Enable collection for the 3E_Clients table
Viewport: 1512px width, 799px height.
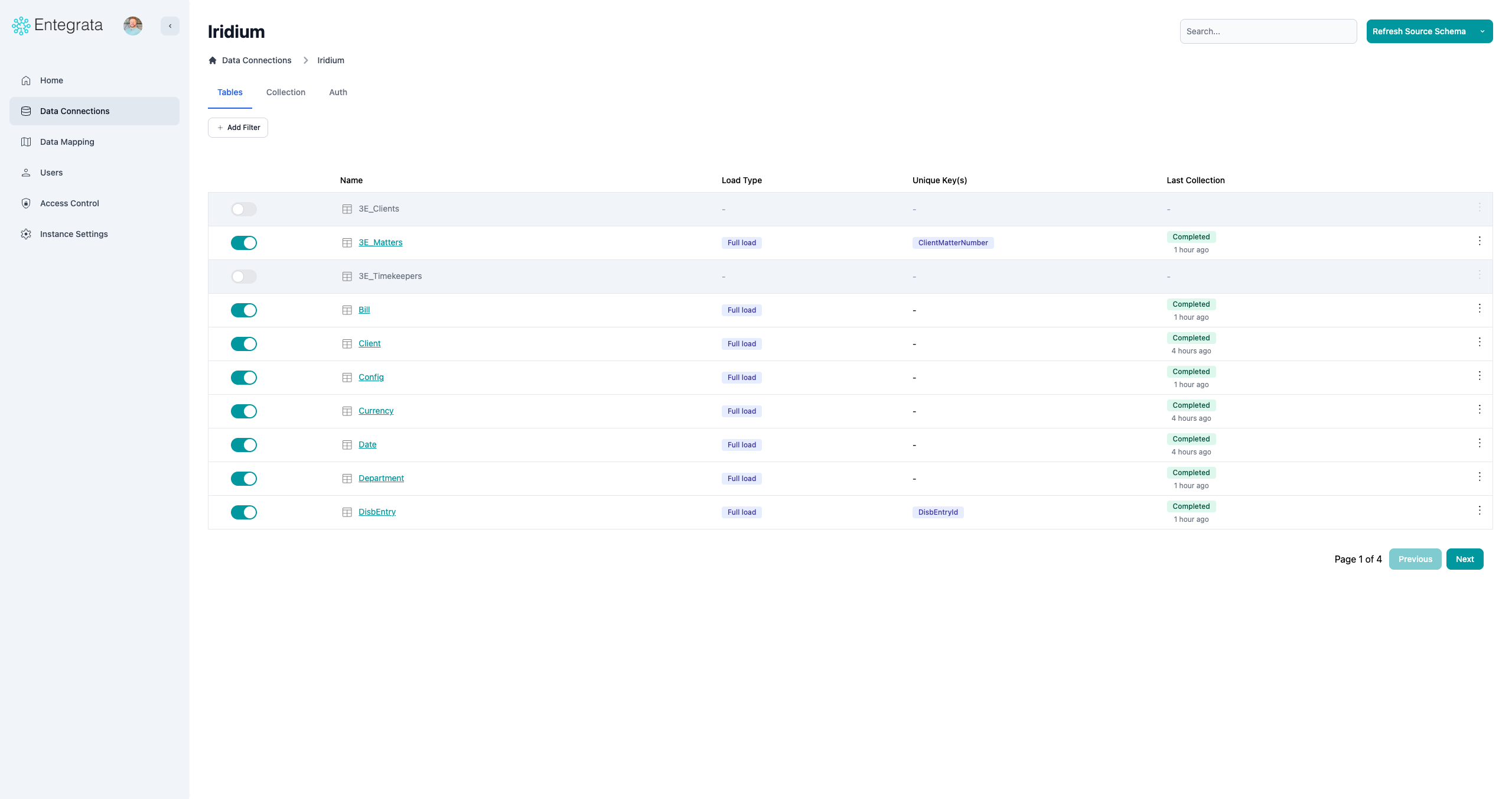coord(243,209)
